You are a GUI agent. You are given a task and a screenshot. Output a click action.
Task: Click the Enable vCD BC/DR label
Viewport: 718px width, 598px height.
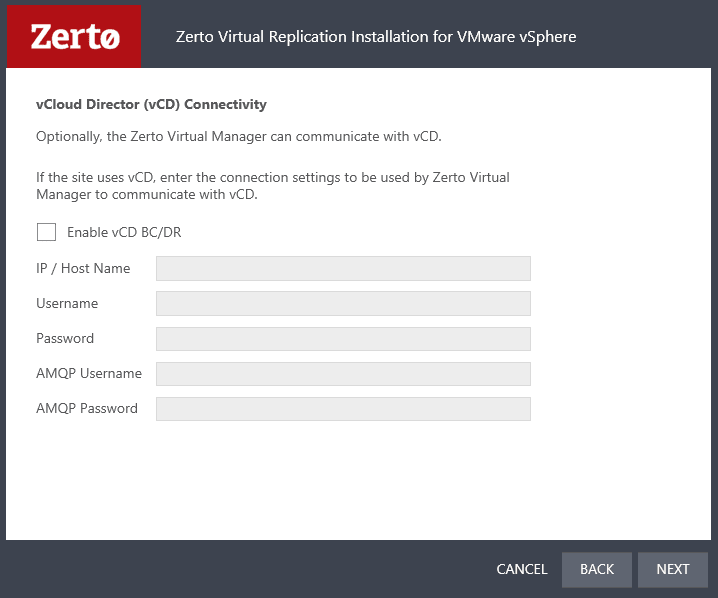click(124, 233)
